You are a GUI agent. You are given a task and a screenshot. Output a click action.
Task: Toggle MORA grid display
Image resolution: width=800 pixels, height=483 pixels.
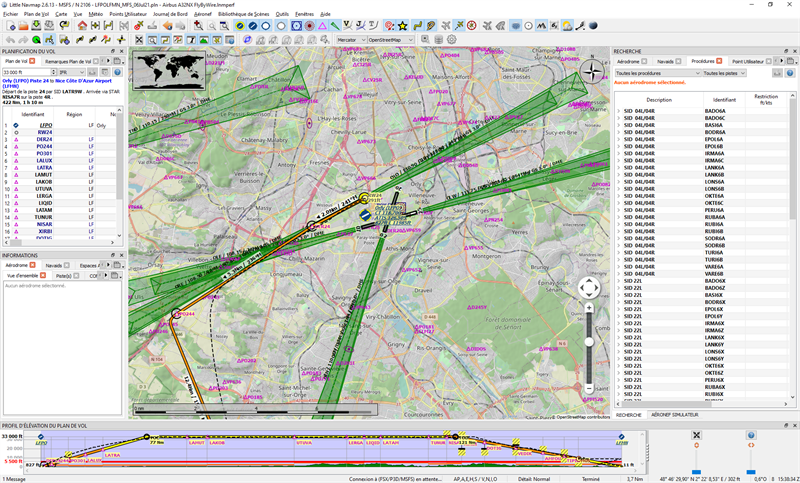[x=554, y=26]
